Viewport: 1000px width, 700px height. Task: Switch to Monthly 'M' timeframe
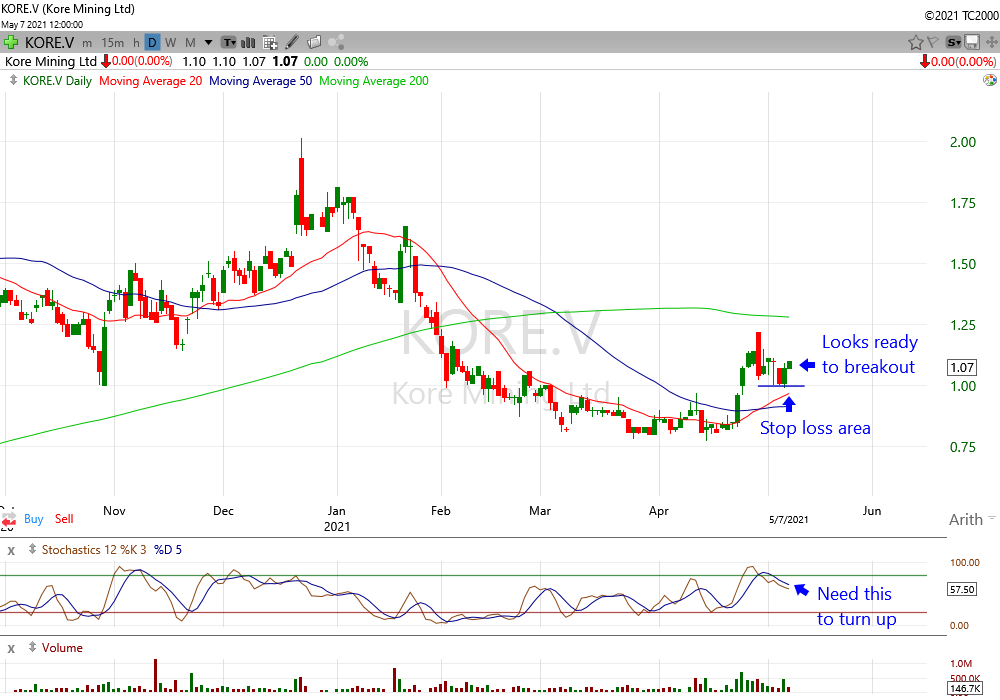coord(190,43)
